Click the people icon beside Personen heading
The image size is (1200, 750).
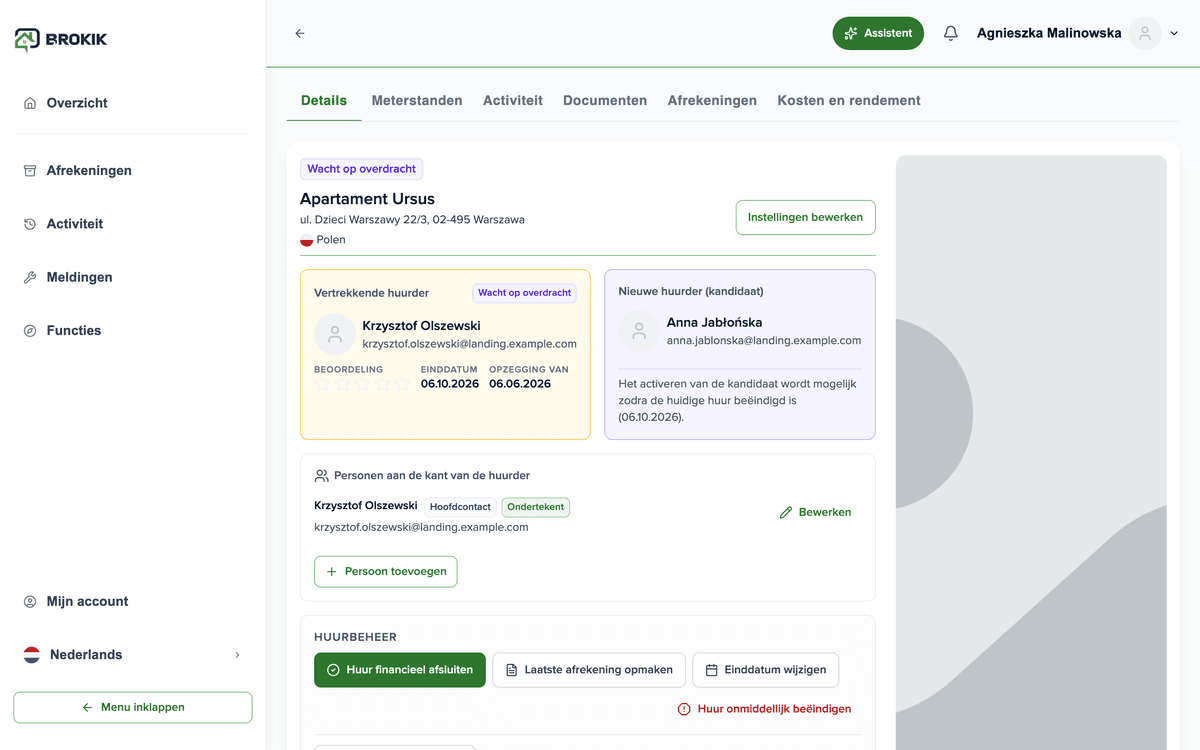click(321, 476)
